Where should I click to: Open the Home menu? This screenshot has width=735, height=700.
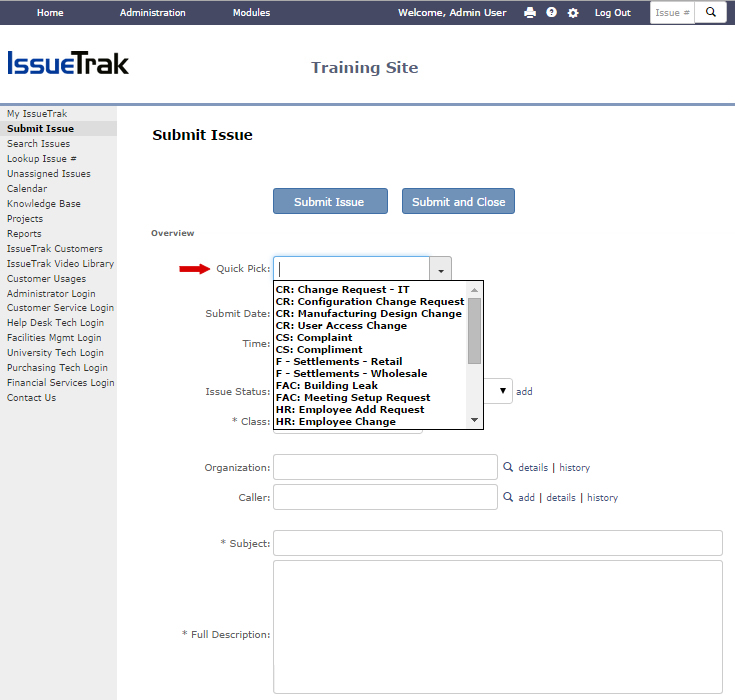[x=50, y=13]
